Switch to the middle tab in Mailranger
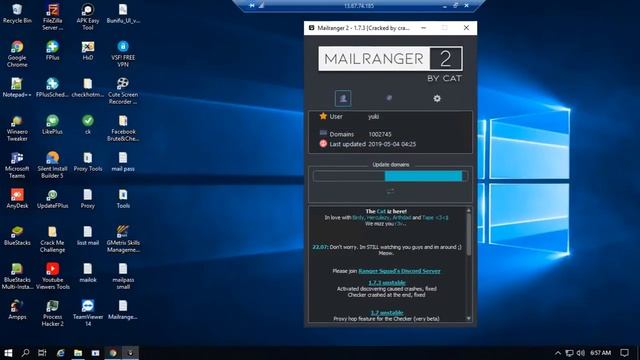 389,98
